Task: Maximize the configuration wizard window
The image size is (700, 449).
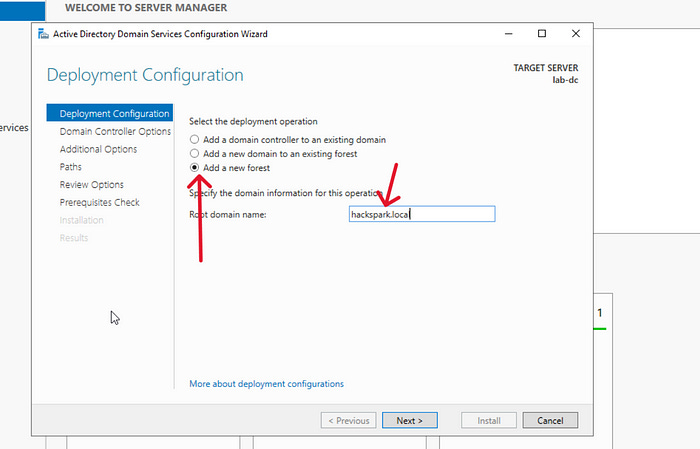Action: coord(542,34)
